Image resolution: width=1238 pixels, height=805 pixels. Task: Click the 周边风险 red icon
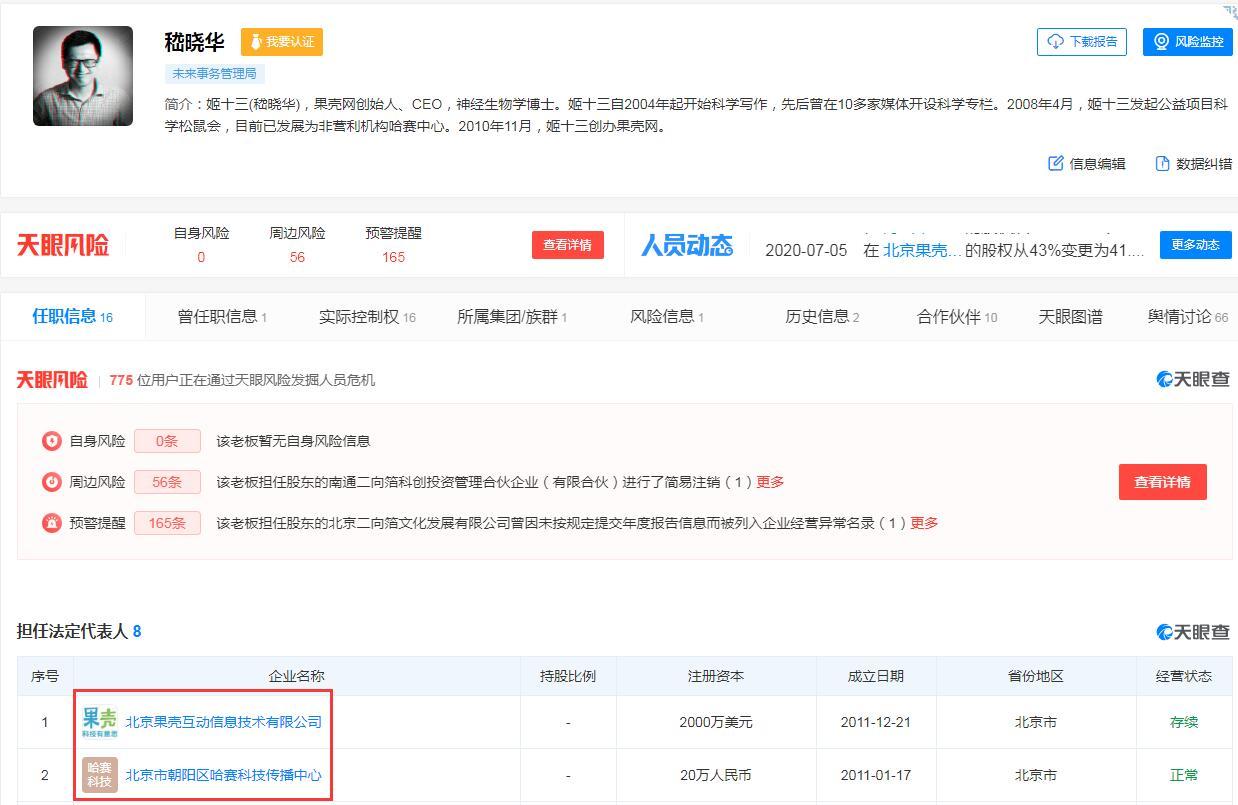(x=52, y=482)
